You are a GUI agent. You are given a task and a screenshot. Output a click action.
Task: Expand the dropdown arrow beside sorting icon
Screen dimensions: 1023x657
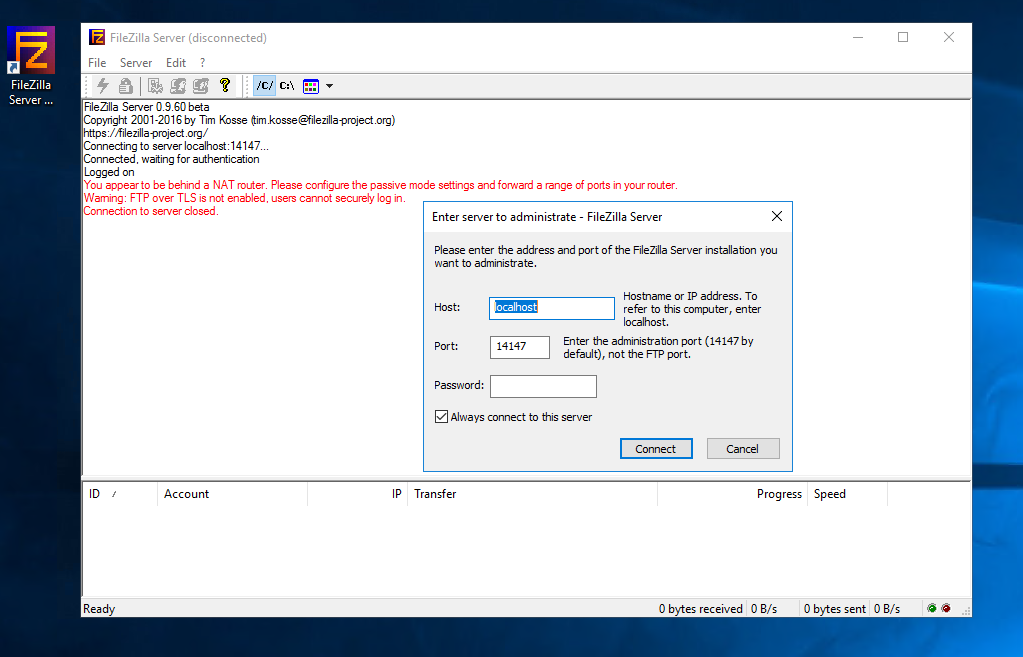tap(329, 86)
